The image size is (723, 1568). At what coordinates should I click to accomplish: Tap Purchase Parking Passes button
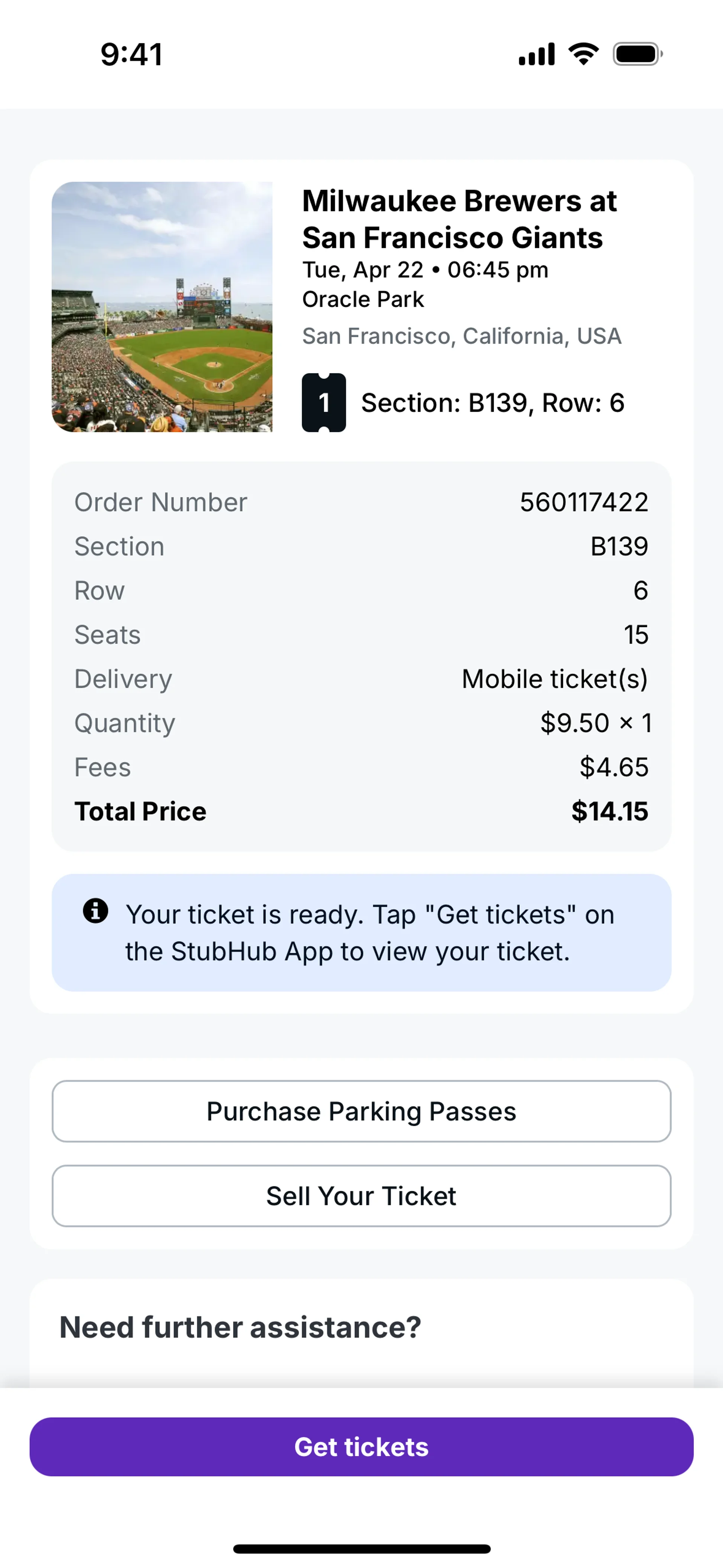pyautogui.click(x=361, y=1111)
